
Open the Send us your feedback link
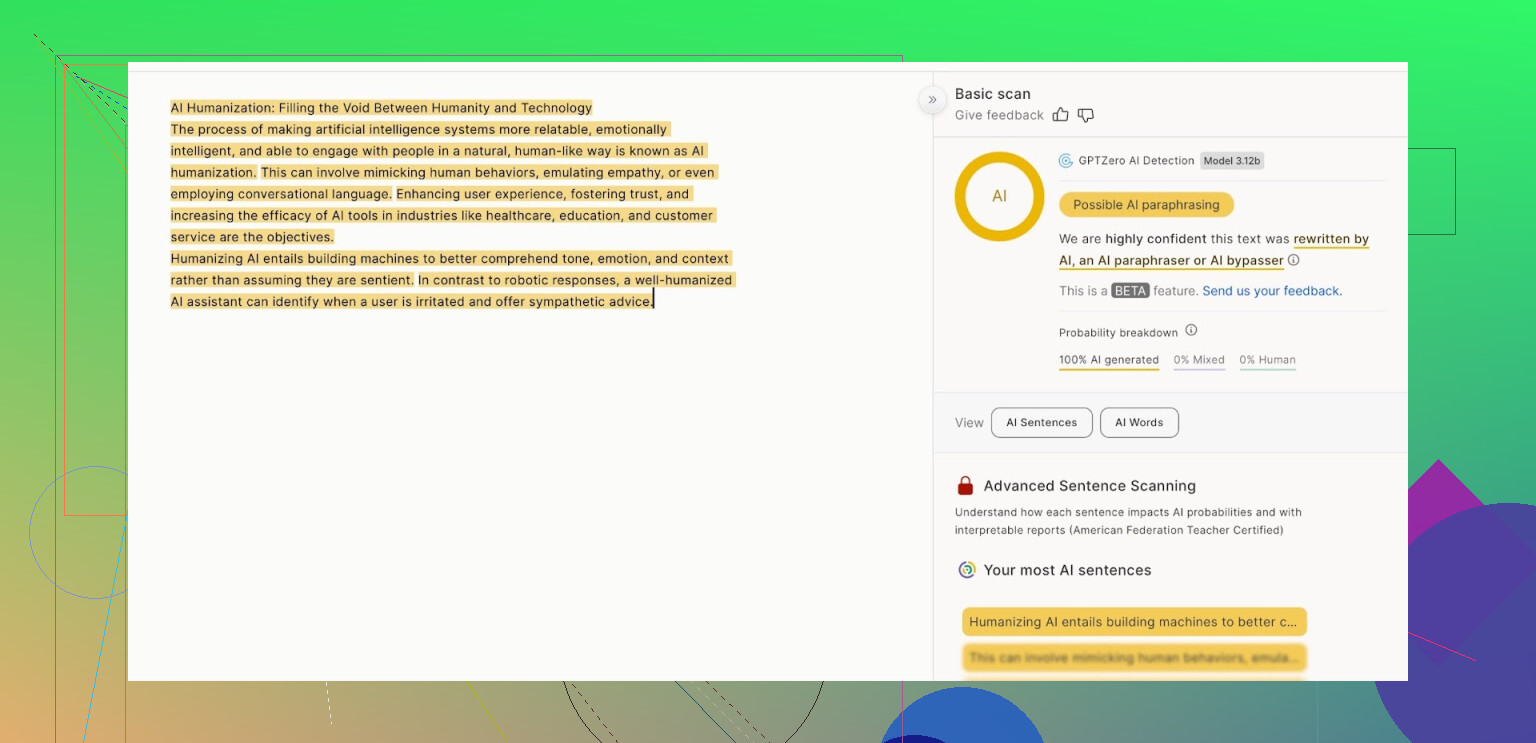pyautogui.click(x=1271, y=291)
